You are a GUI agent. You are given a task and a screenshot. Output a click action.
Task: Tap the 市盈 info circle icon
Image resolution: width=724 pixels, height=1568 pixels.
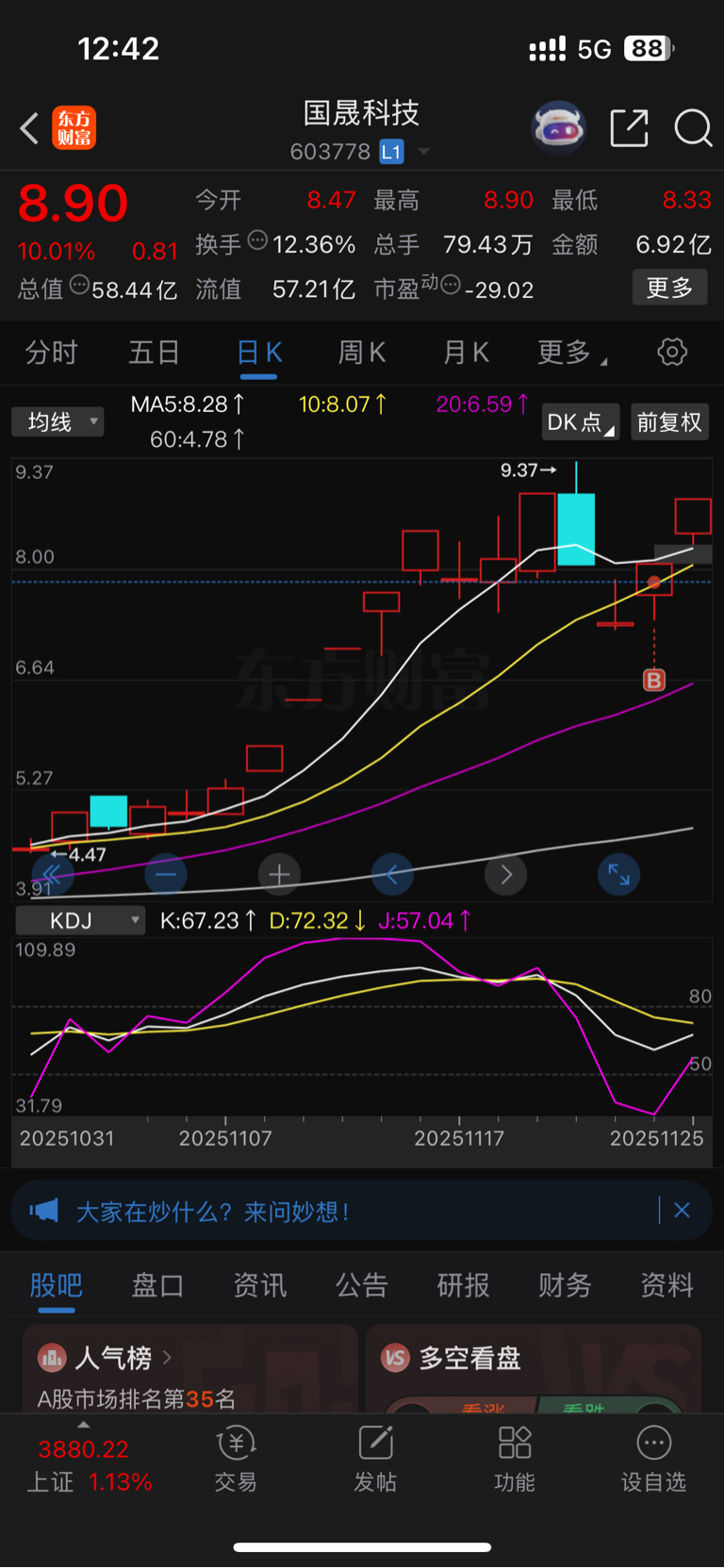pyautogui.click(x=451, y=285)
